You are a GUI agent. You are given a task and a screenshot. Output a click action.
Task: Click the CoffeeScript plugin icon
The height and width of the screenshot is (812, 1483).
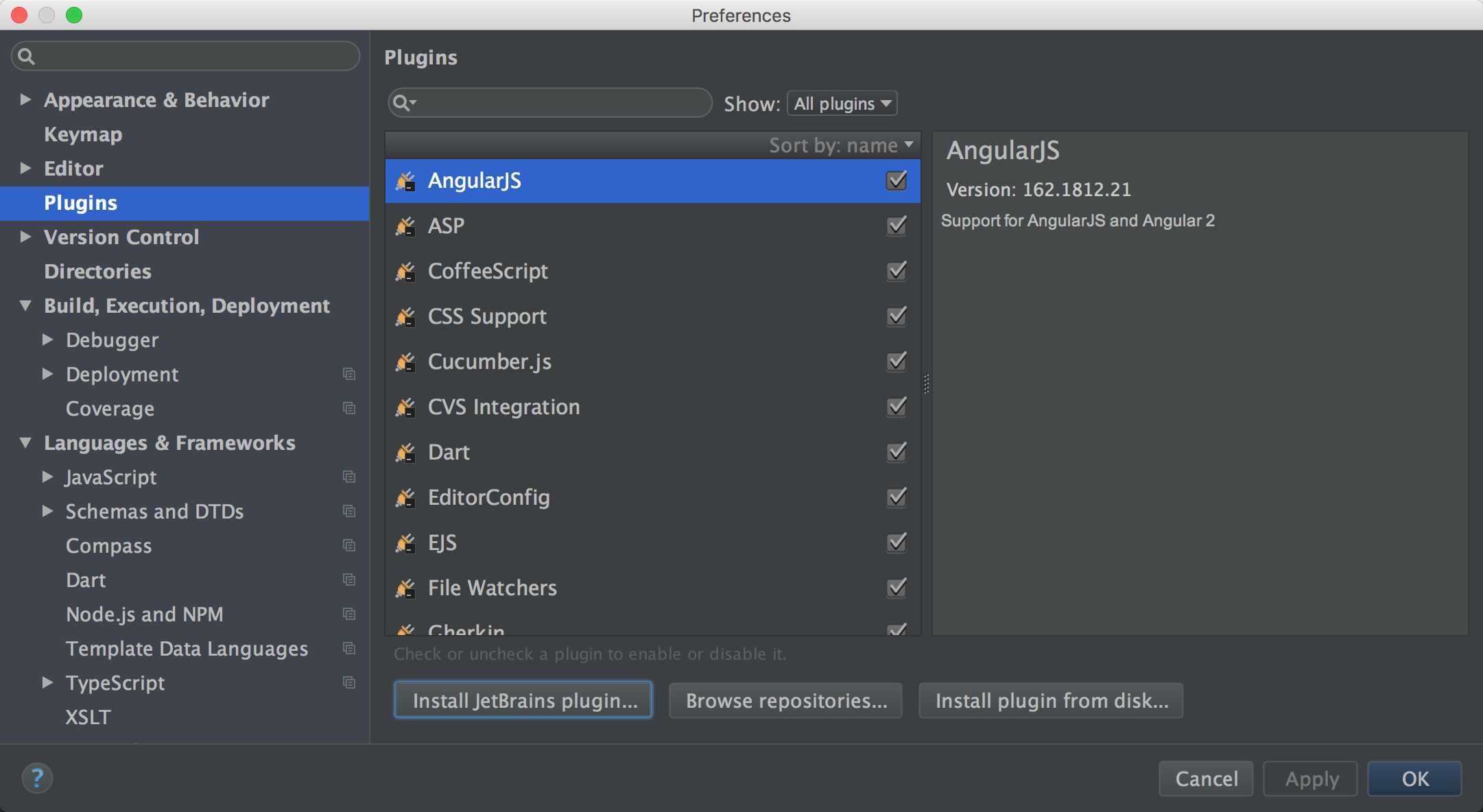coord(405,271)
